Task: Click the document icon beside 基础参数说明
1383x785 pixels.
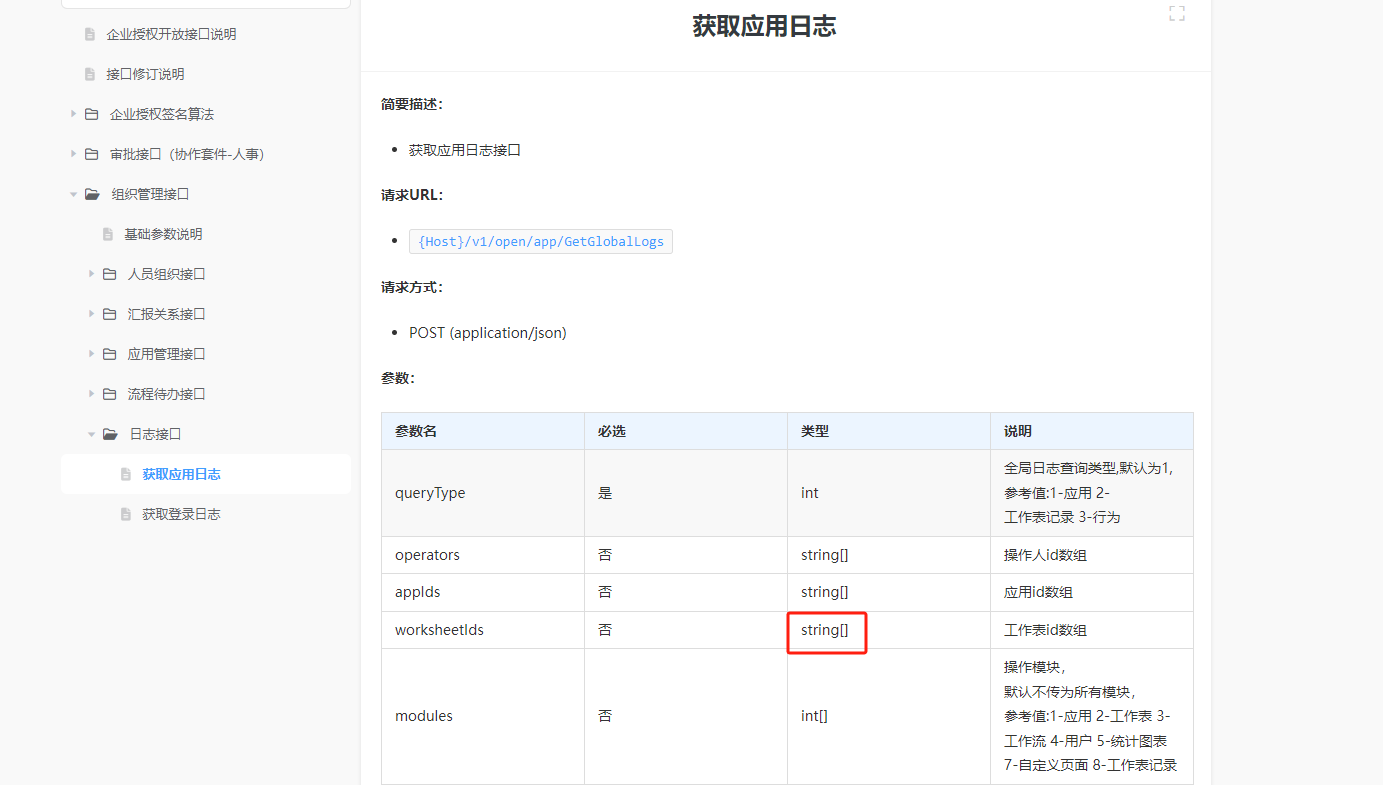Action: tap(108, 234)
